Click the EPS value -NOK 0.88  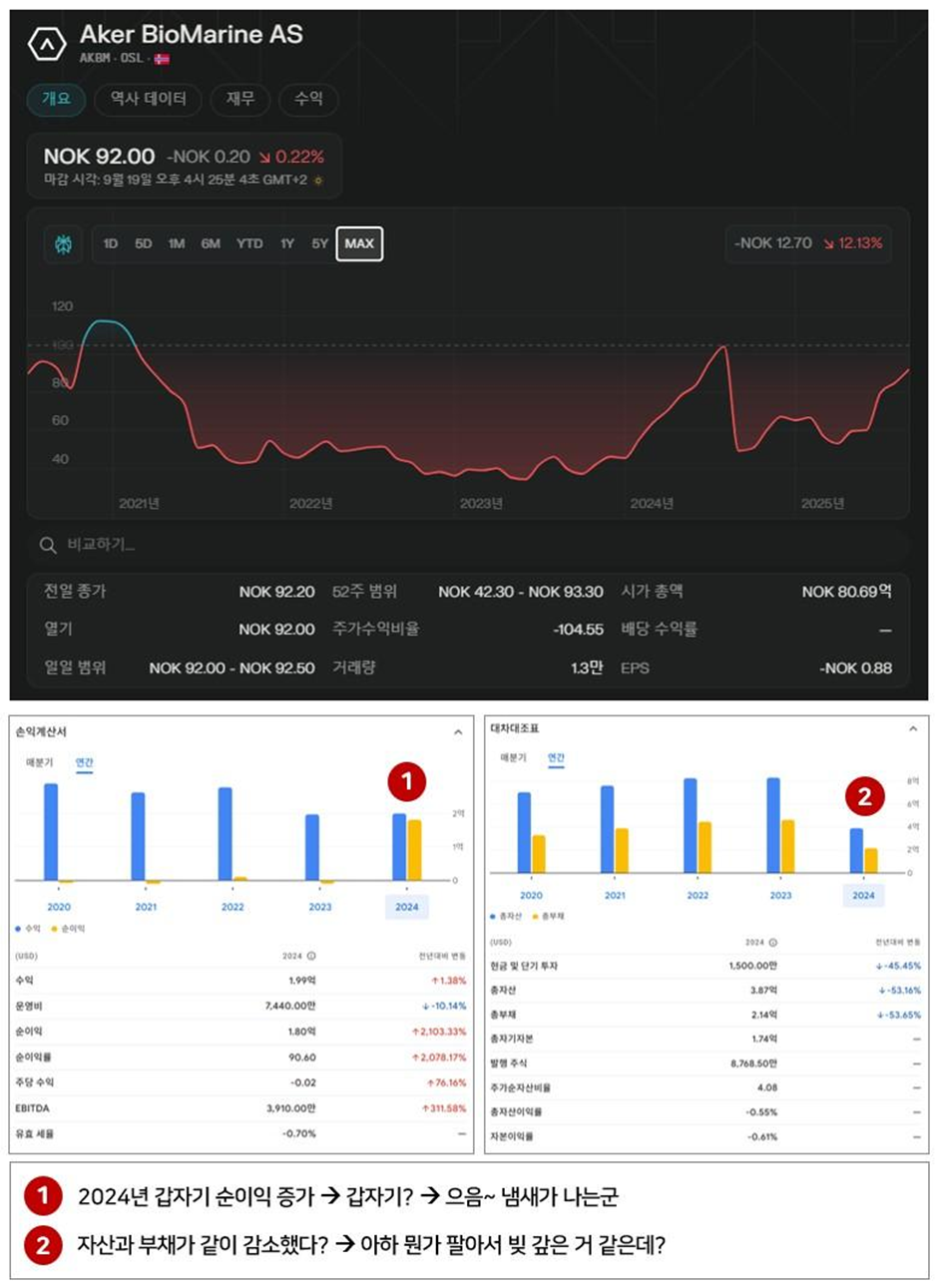(855, 667)
